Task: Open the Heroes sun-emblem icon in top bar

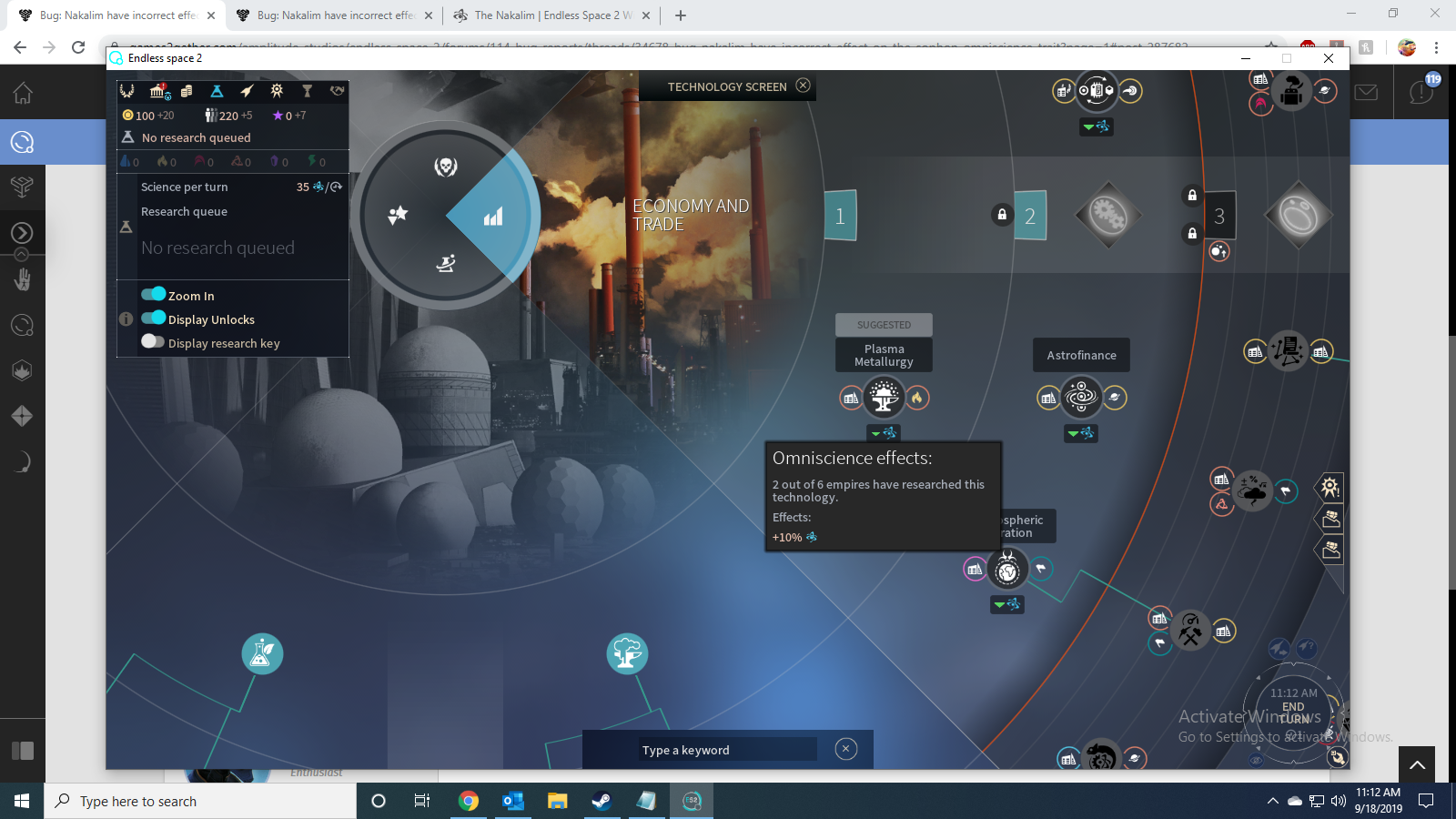Action: tap(277, 91)
